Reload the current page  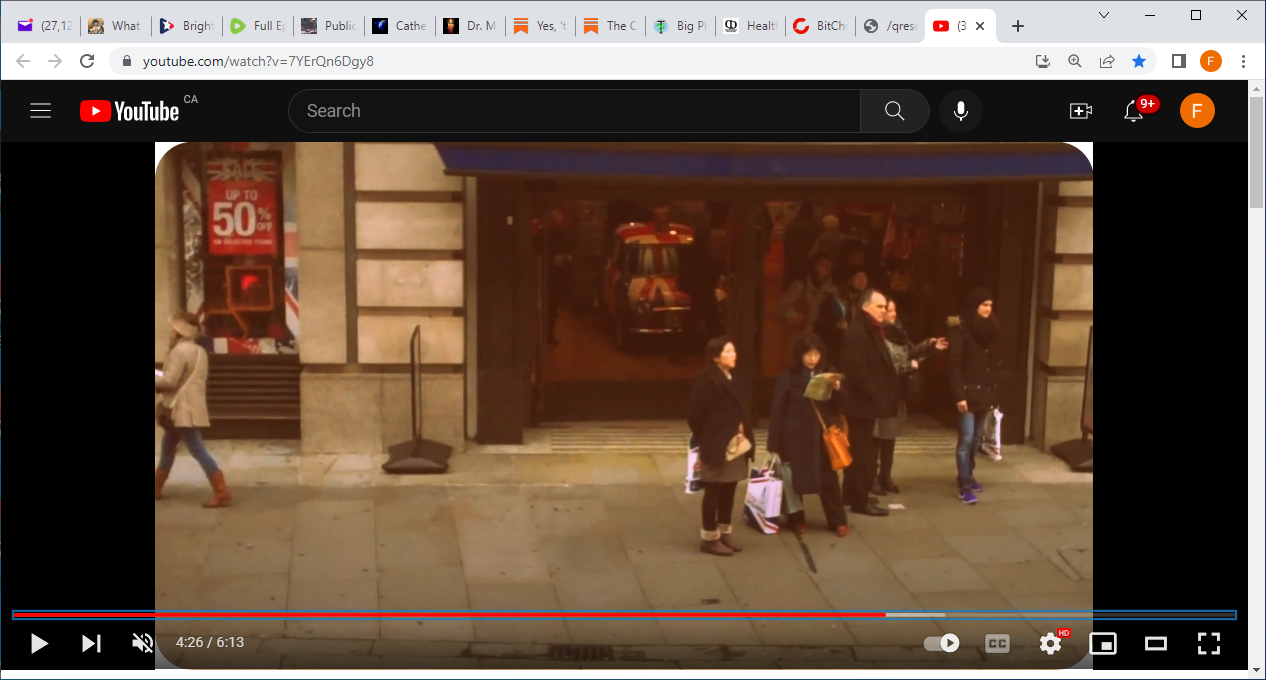click(87, 61)
